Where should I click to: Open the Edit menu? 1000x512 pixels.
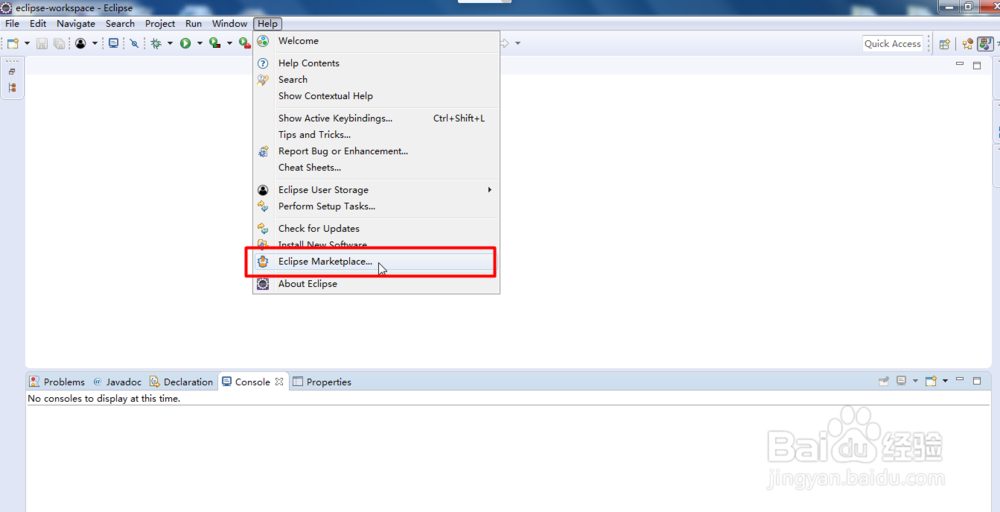coord(38,24)
